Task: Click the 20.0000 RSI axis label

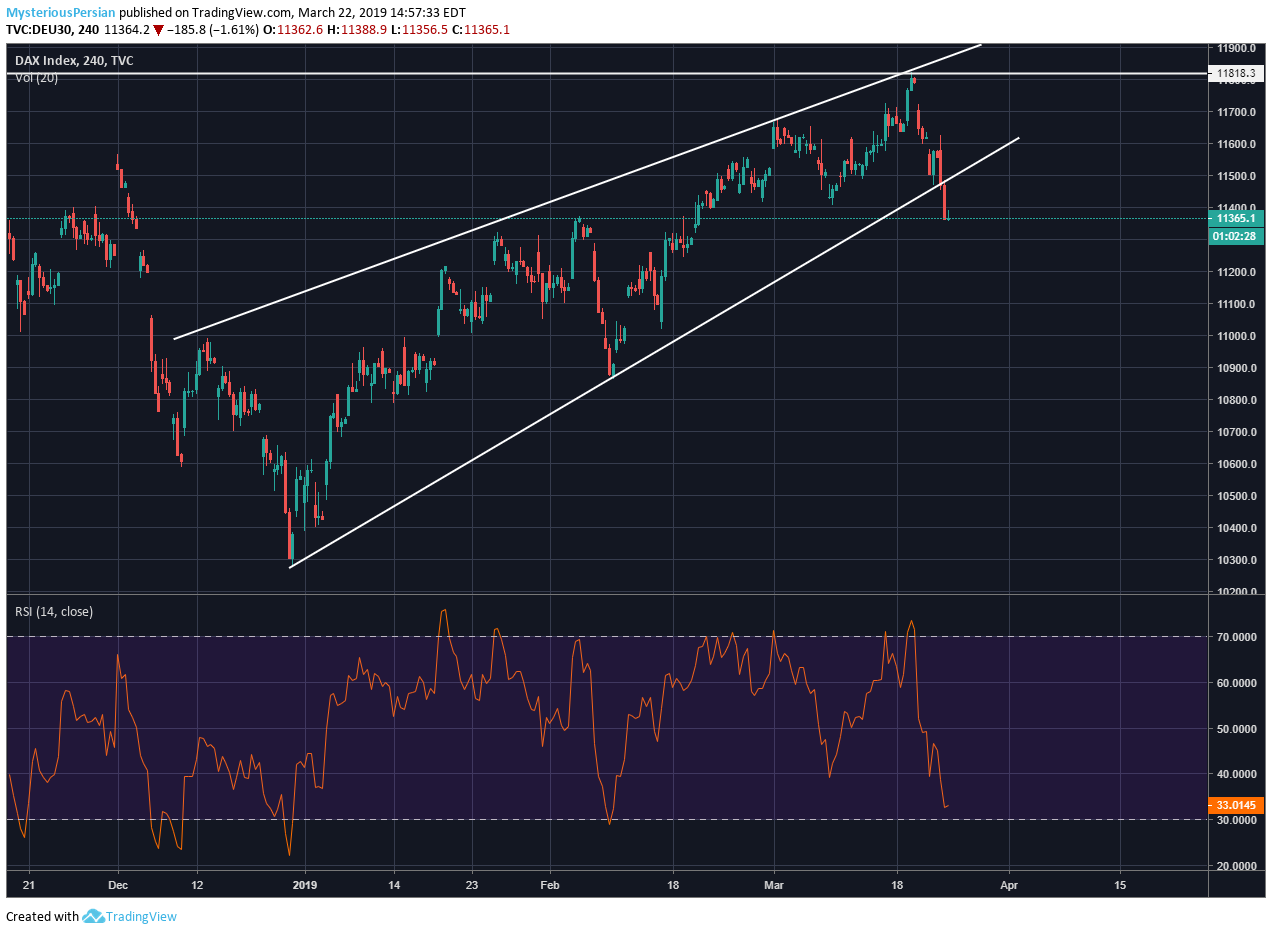Action: [1237, 866]
